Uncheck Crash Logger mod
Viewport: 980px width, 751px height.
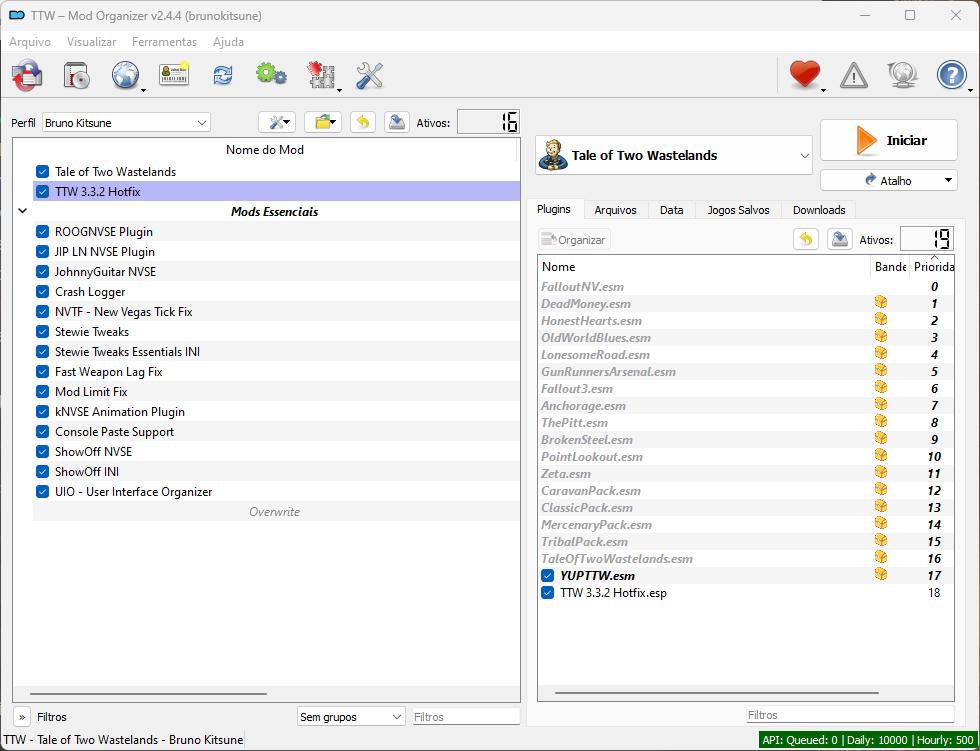point(42,292)
